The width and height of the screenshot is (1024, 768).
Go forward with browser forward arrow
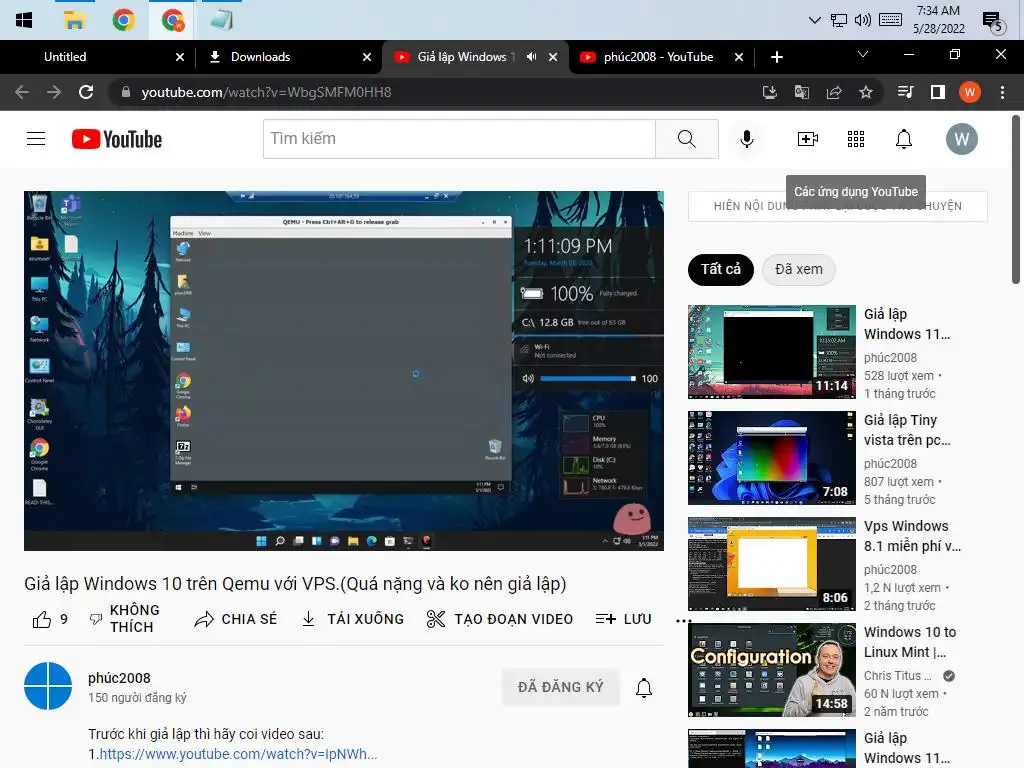54,92
